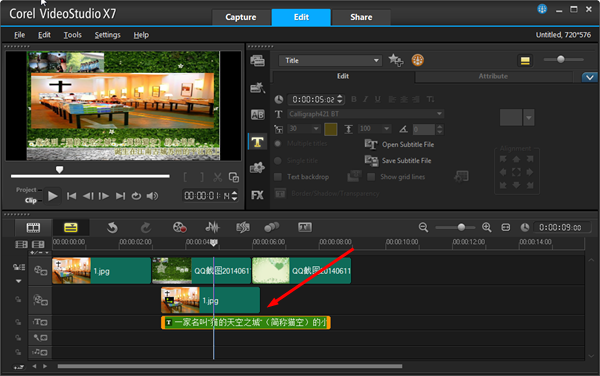Viewport: 600px width, 376px height.
Task: Click the Play button in preview
Action: point(52,196)
